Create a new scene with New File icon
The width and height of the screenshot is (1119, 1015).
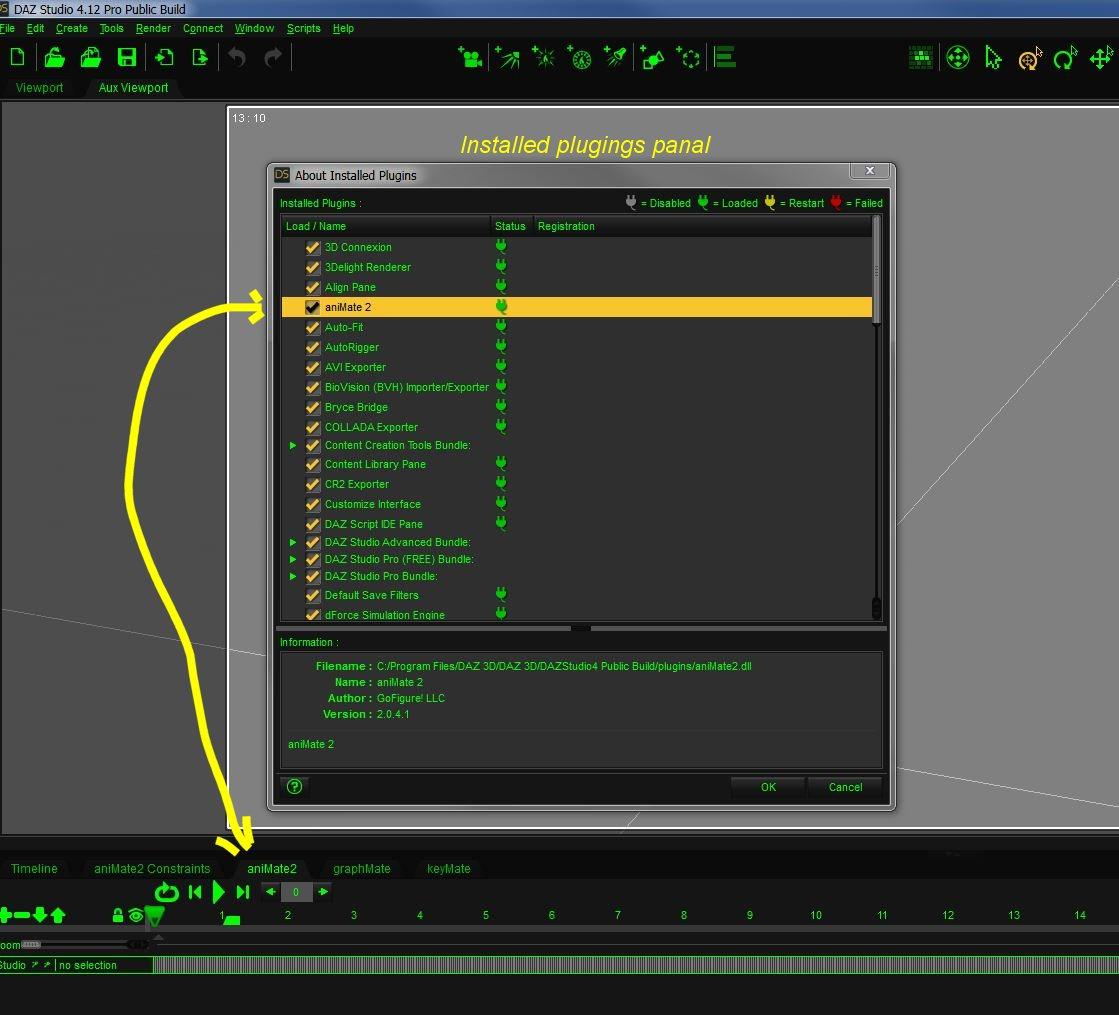17,57
